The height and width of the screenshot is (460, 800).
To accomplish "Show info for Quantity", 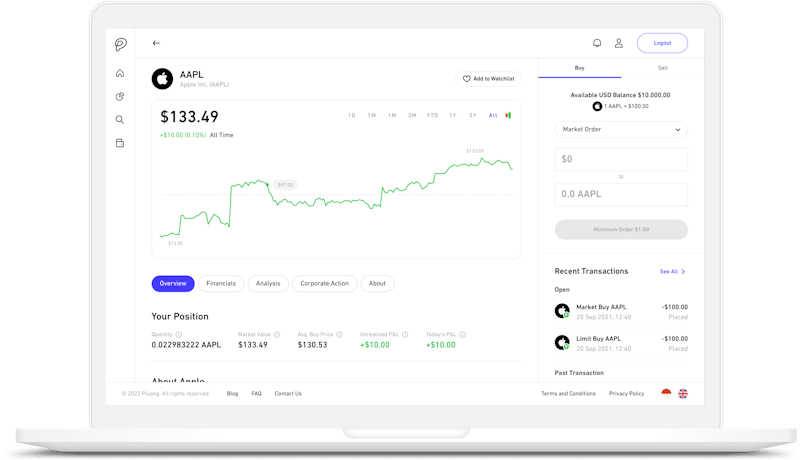I will [x=179, y=335].
